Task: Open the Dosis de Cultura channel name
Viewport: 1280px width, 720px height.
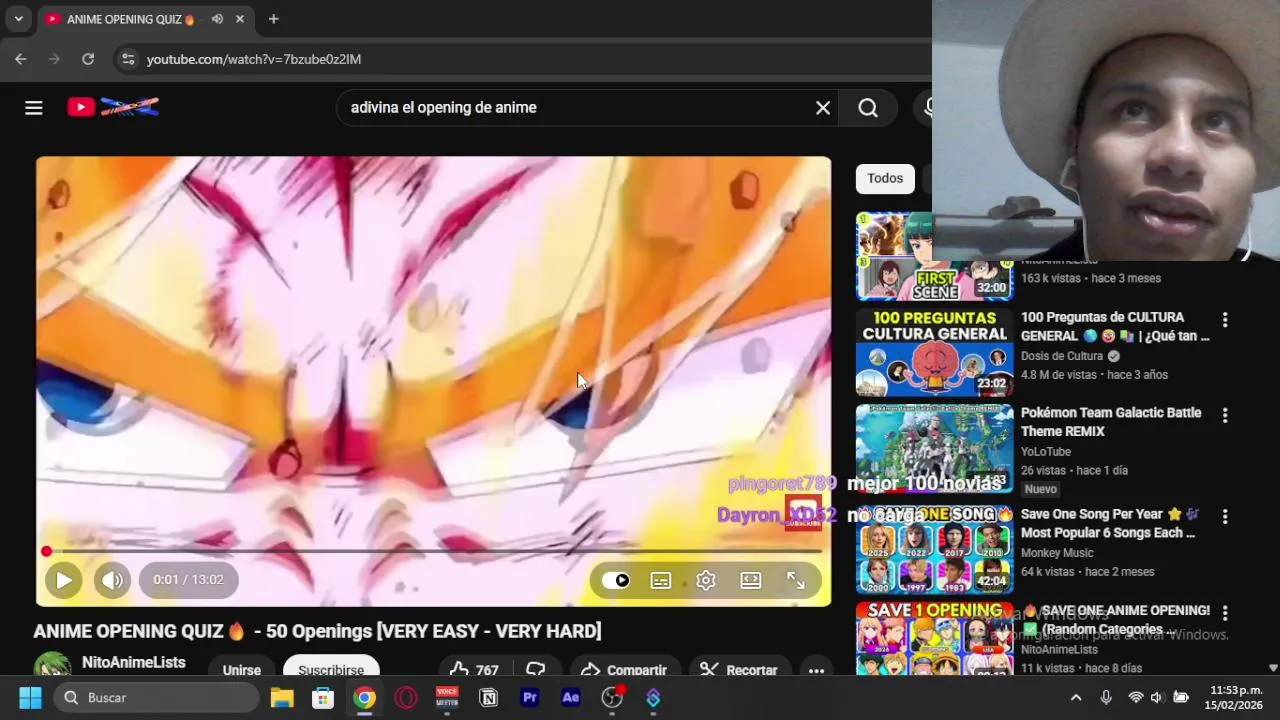Action: (1062, 356)
